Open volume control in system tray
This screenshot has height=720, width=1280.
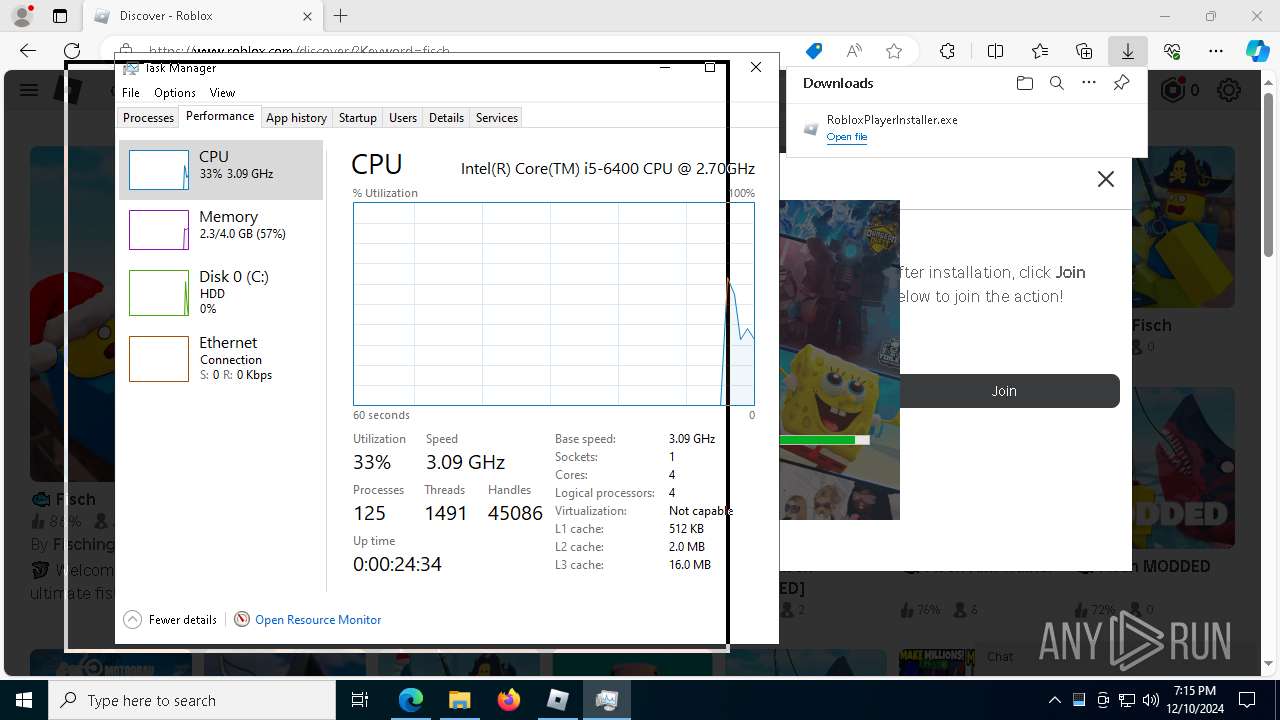tap(1150, 700)
